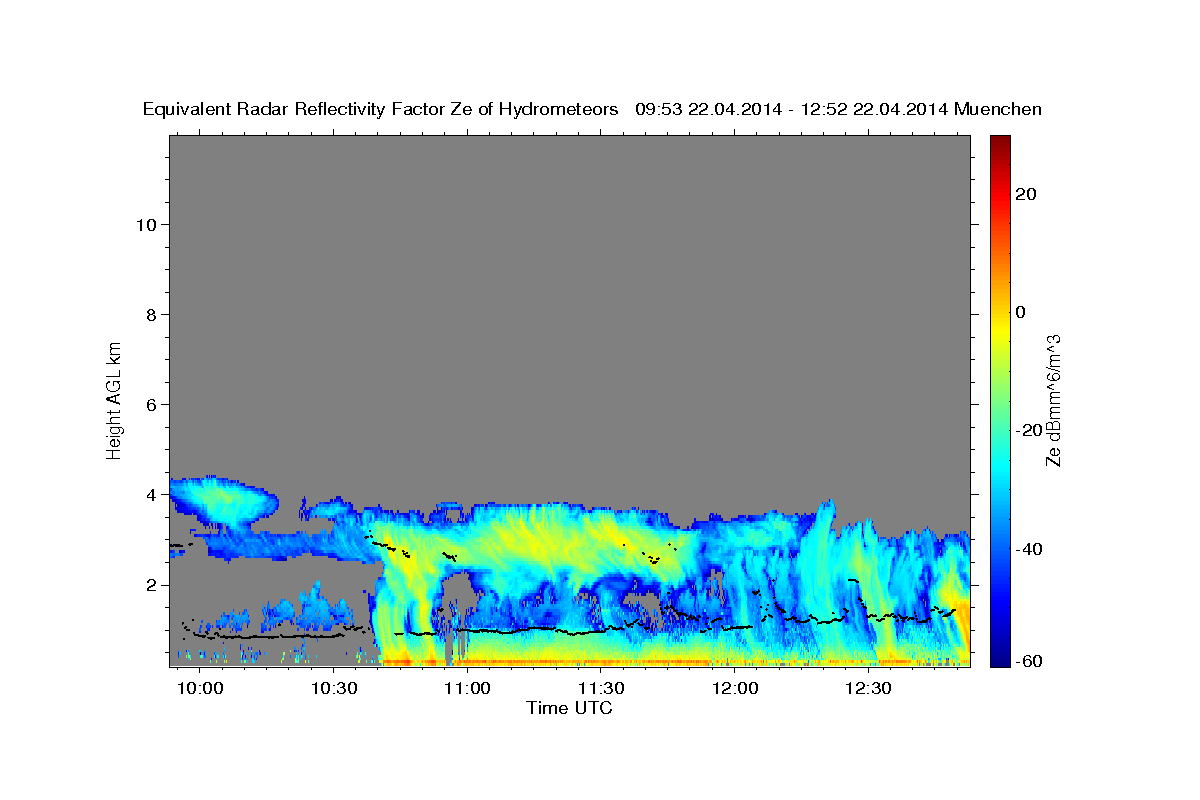The width and height of the screenshot is (1200, 800).
Task: Click the 'Time UTC' axis label
Action: 569,708
